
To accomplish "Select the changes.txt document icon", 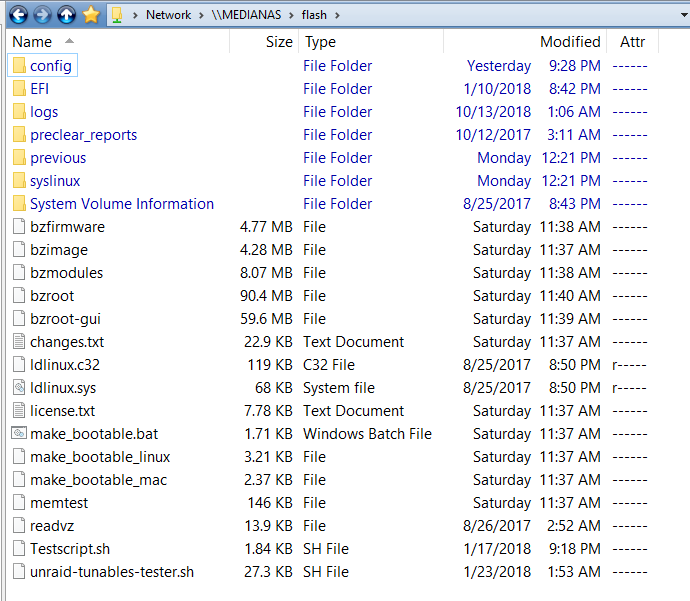I will (19, 341).
